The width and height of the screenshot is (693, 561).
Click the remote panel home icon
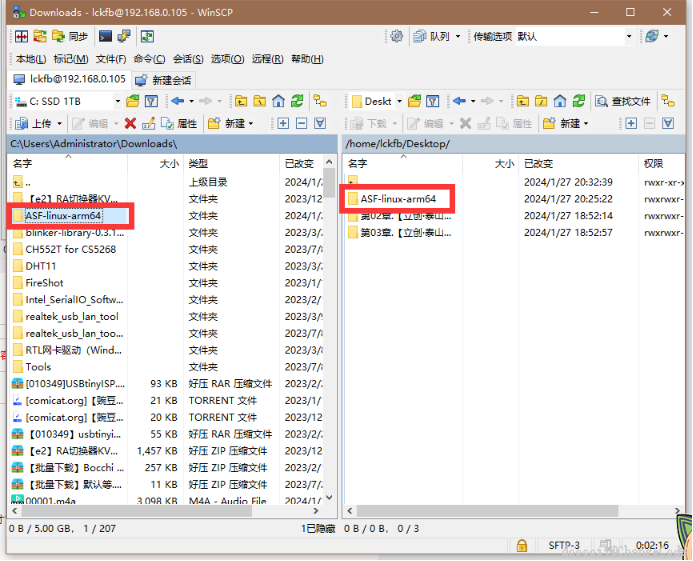pos(560,101)
